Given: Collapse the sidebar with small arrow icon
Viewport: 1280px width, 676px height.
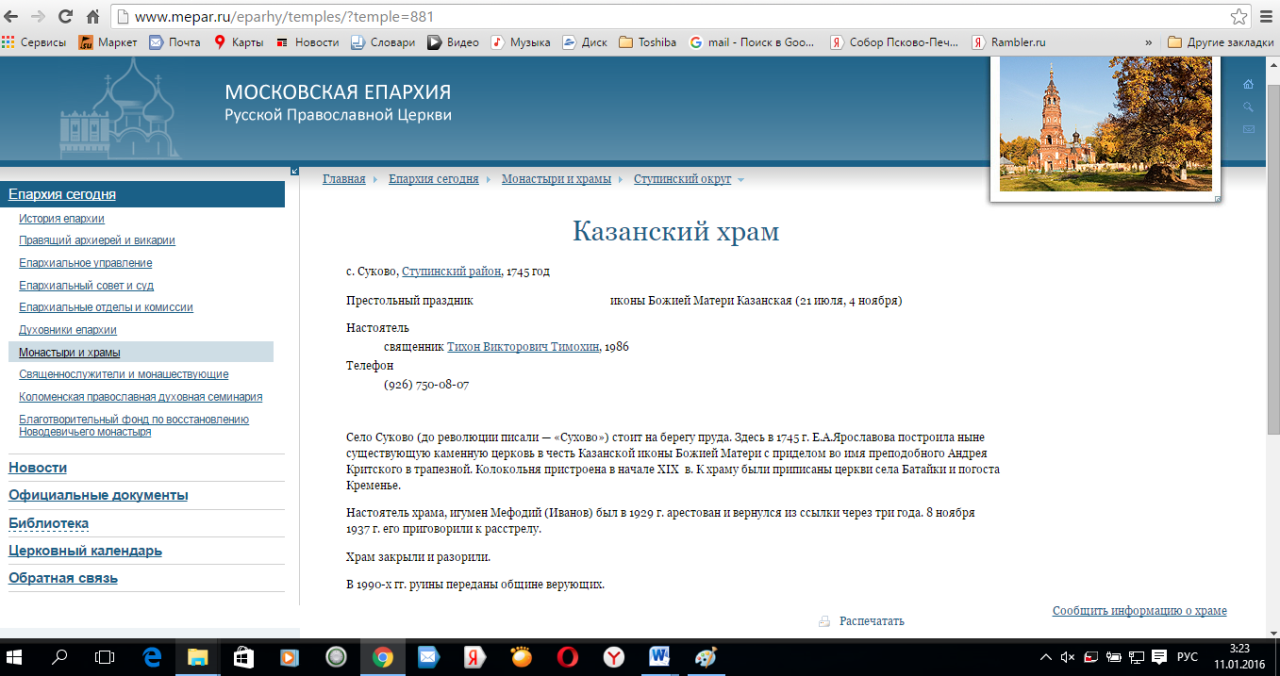Looking at the screenshot, I should tap(294, 171).
